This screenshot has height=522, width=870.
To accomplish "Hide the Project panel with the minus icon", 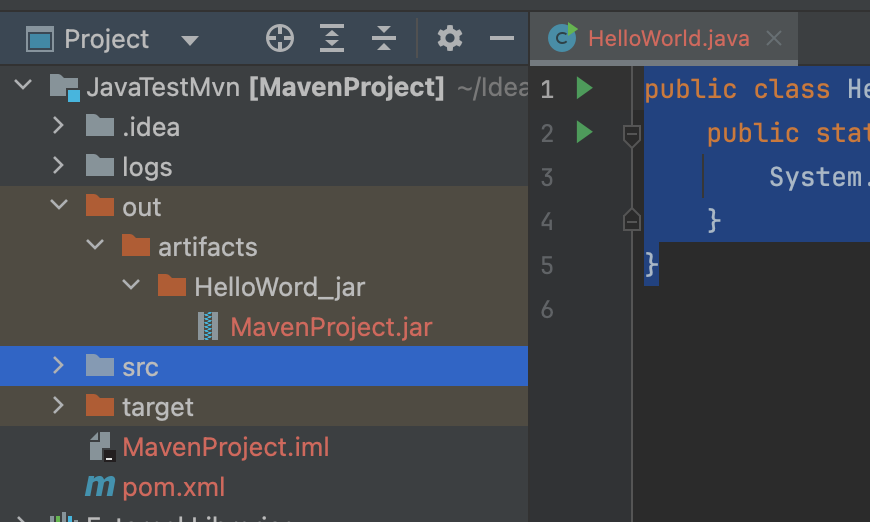I will 502,39.
